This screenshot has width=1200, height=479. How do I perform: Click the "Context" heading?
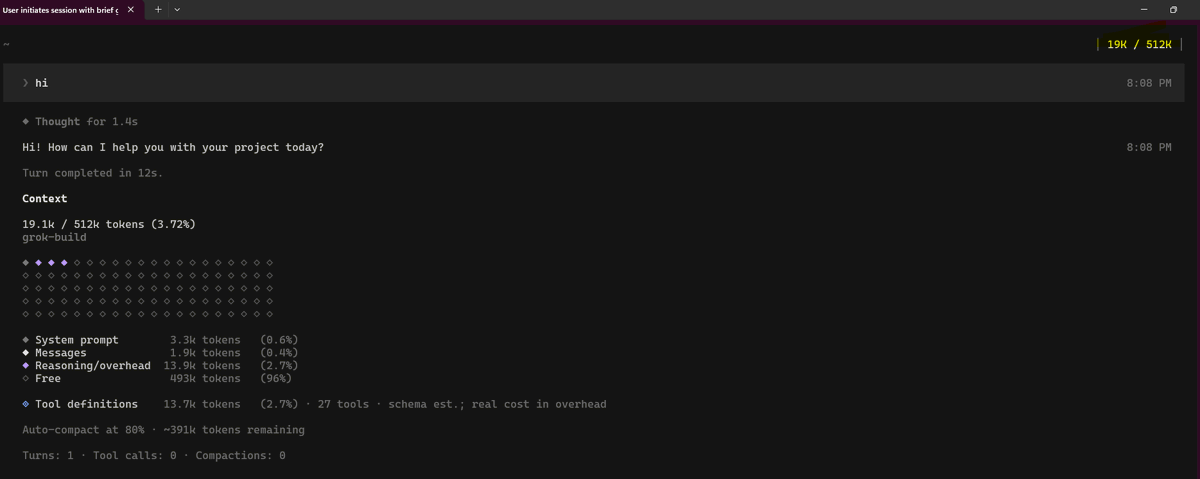click(x=45, y=198)
